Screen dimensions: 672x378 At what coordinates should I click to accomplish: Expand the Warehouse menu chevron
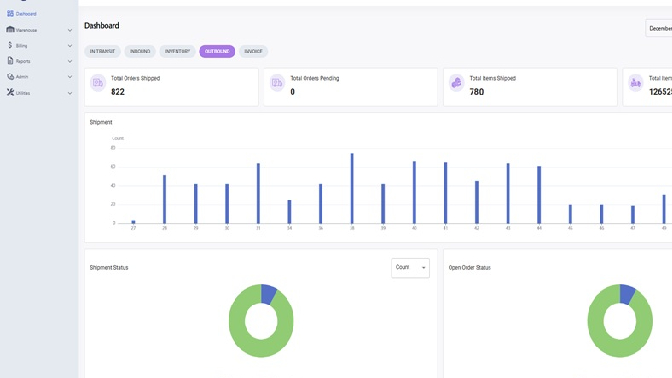click(70, 30)
